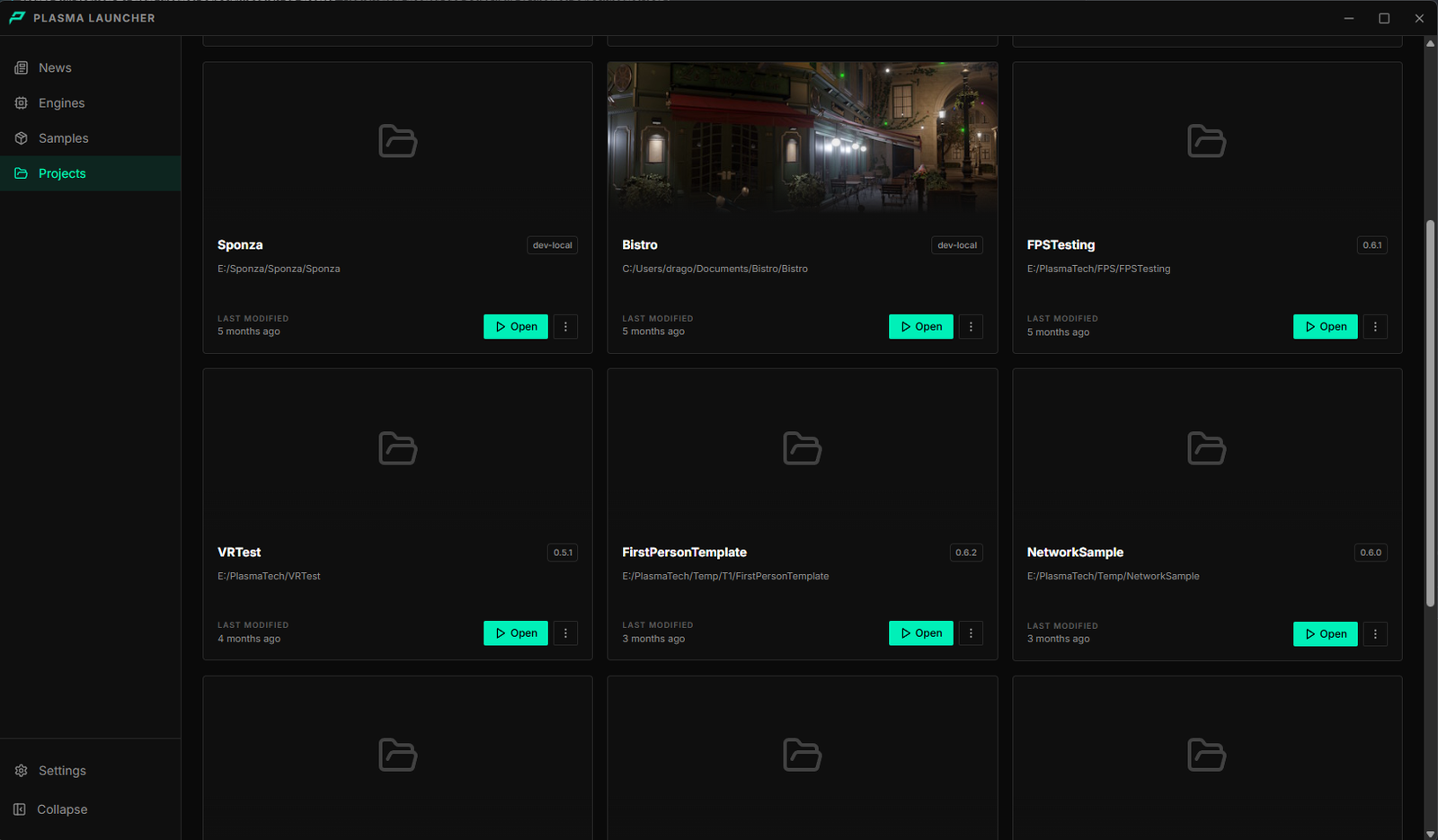Screen dimensions: 1438x840
Task: Open the NetworkSample project
Action: coord(1326,634)
